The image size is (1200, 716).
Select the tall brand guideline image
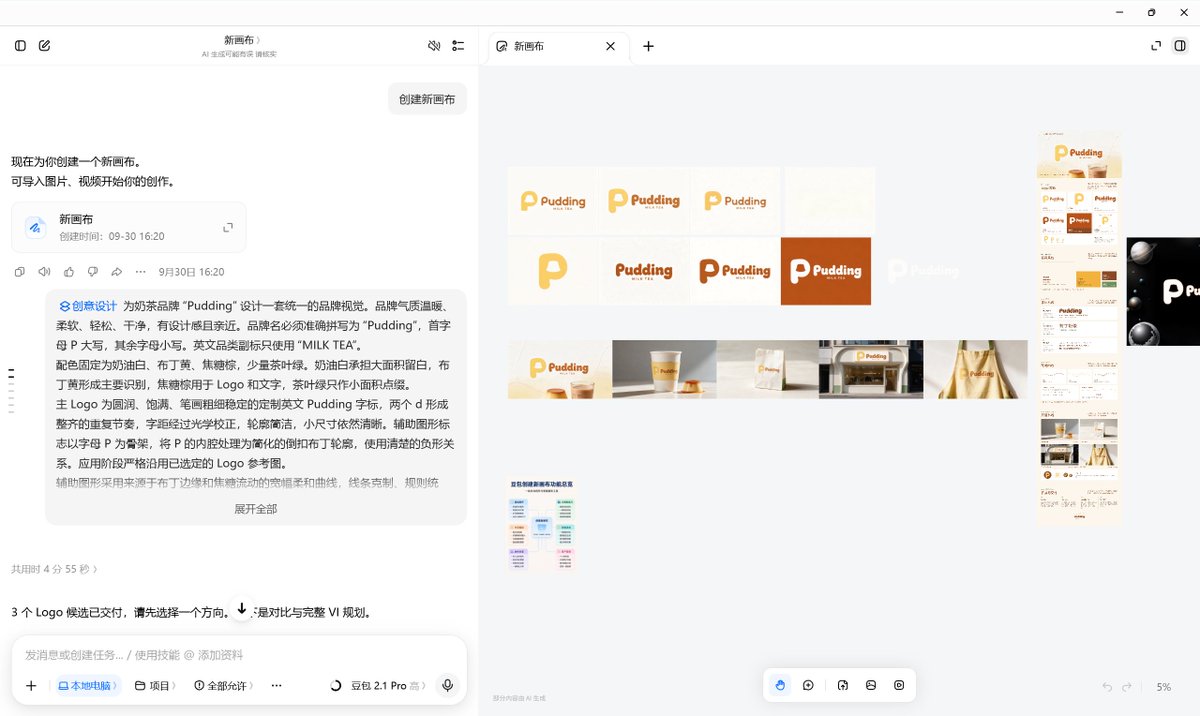pyautogui.click(x=1079, y=328)
